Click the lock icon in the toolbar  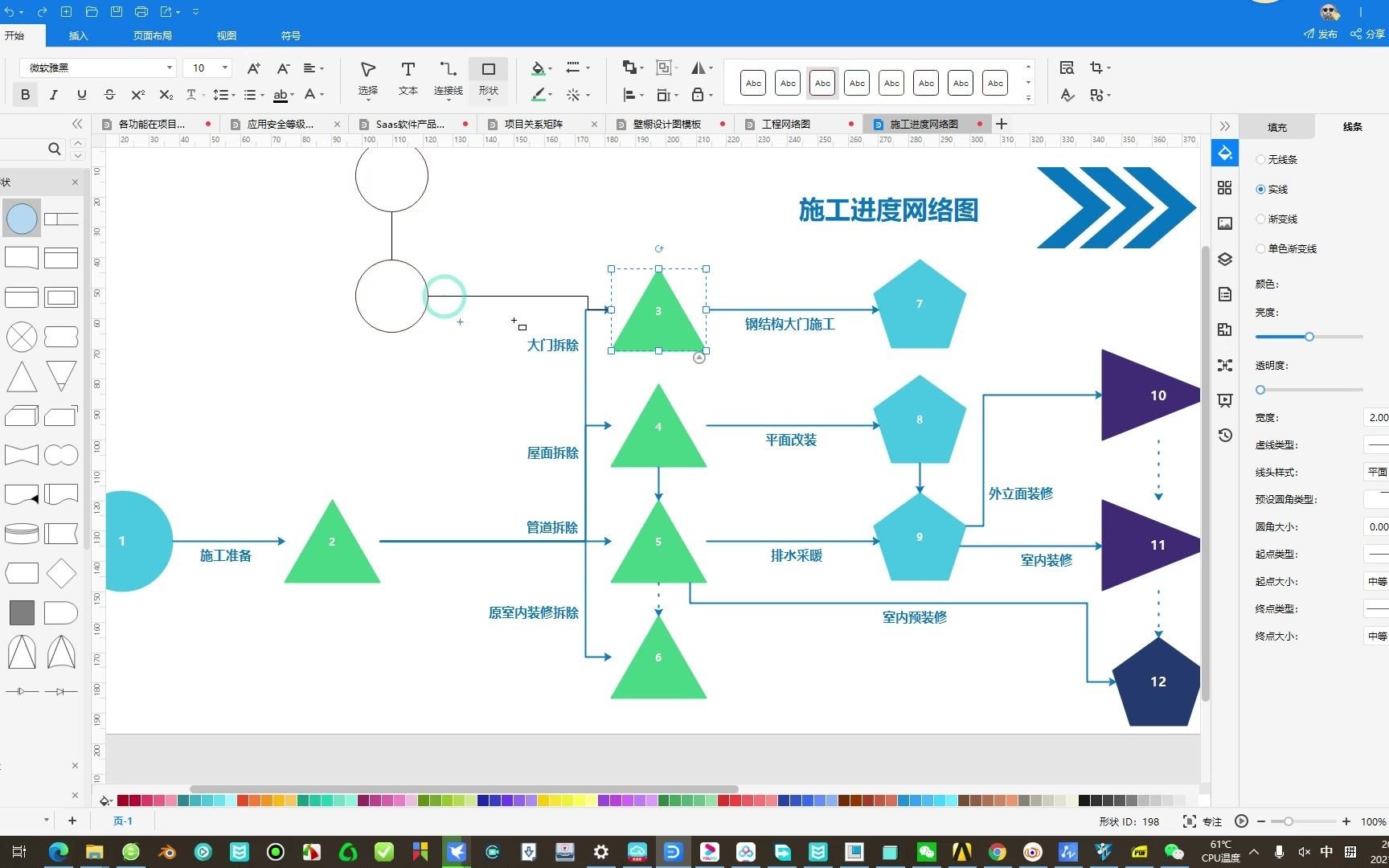(x=696, y=95)
